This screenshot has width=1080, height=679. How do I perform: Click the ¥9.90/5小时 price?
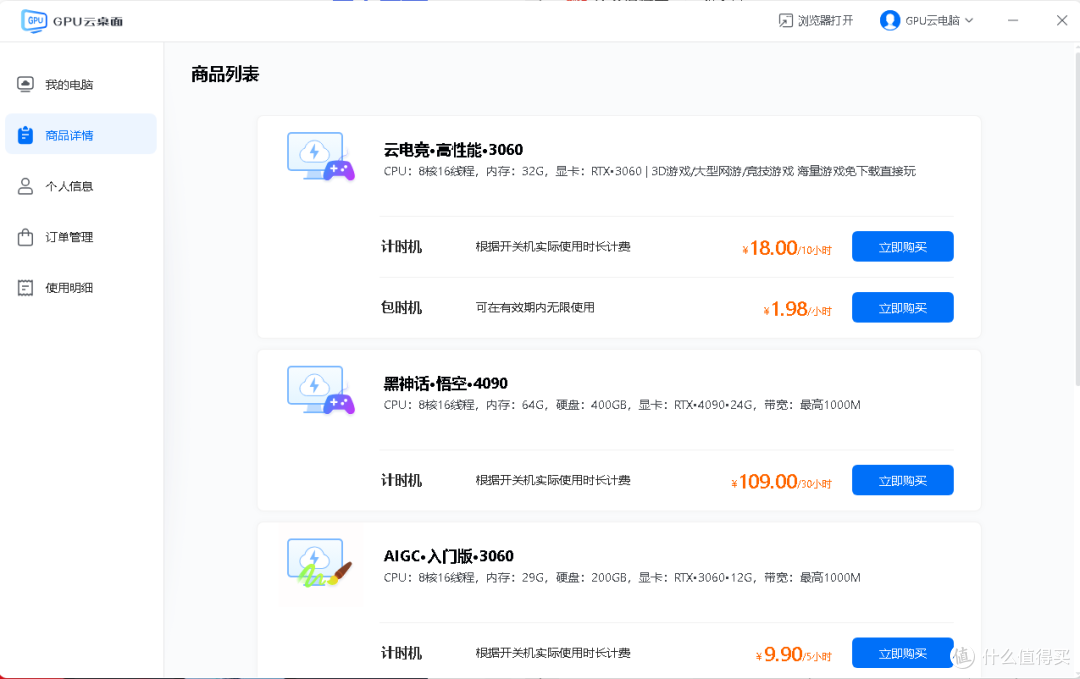(x=793, y=654)
